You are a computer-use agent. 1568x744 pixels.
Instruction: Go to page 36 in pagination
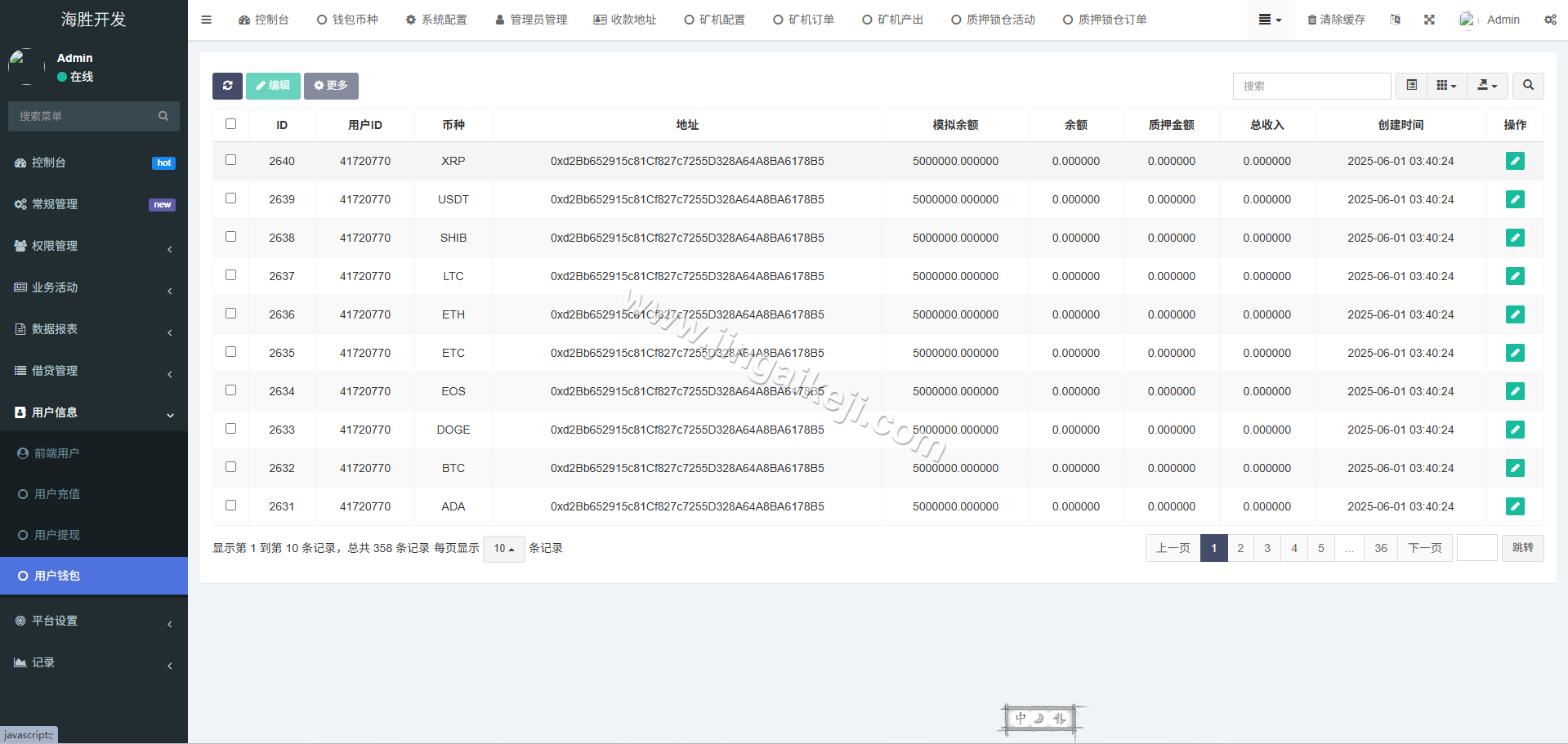coord(1380,548)
